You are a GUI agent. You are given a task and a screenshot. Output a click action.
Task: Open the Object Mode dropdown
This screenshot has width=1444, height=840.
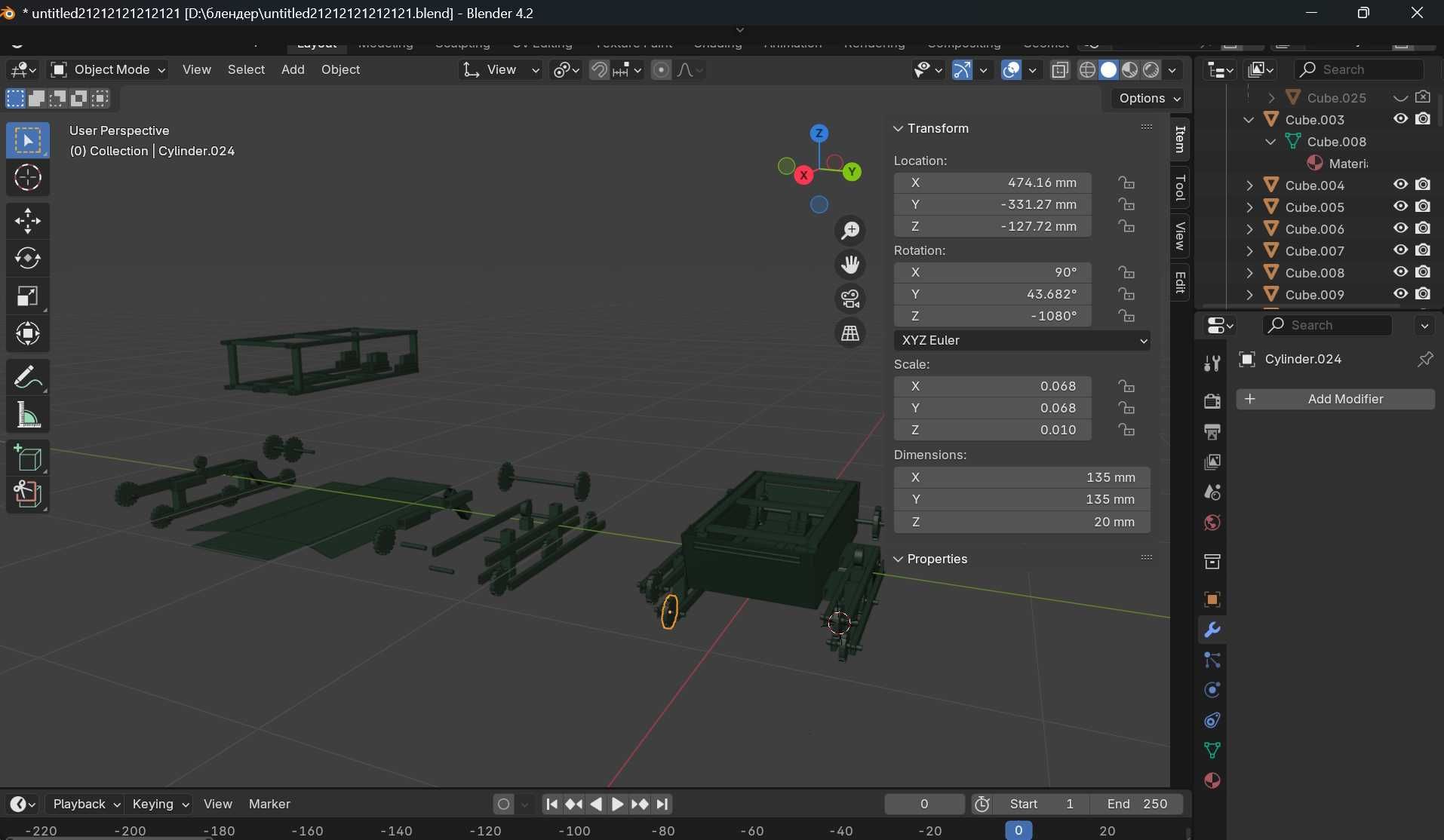pyautogui.click(x=107, y=70)
